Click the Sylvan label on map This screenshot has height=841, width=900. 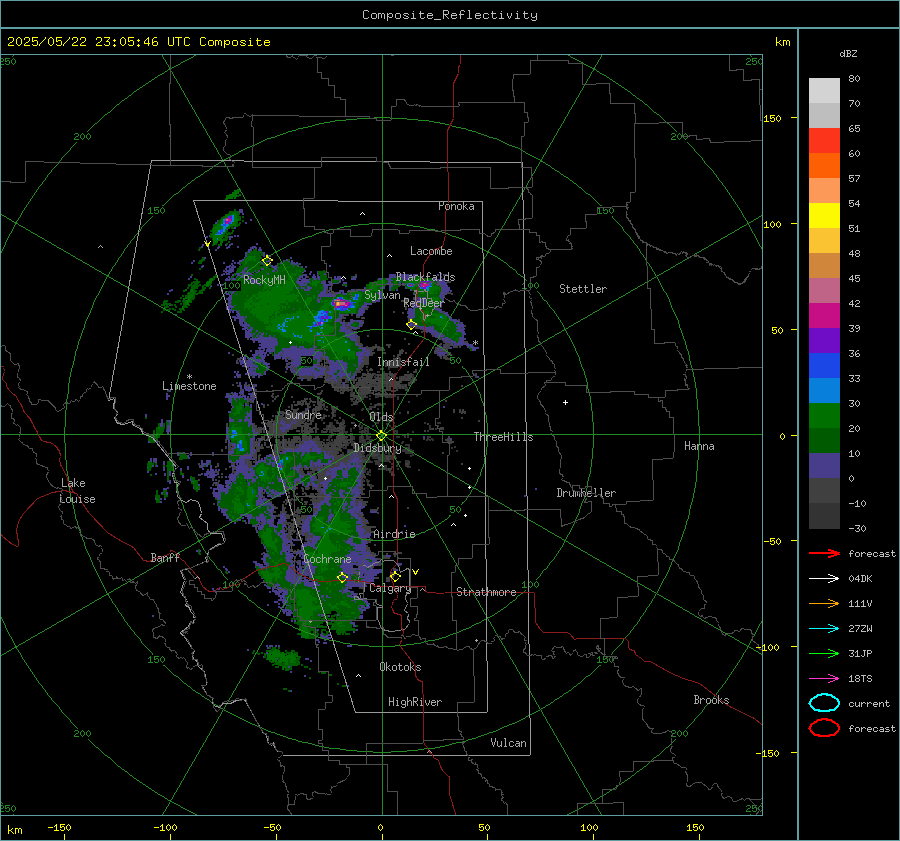[382, 295]
